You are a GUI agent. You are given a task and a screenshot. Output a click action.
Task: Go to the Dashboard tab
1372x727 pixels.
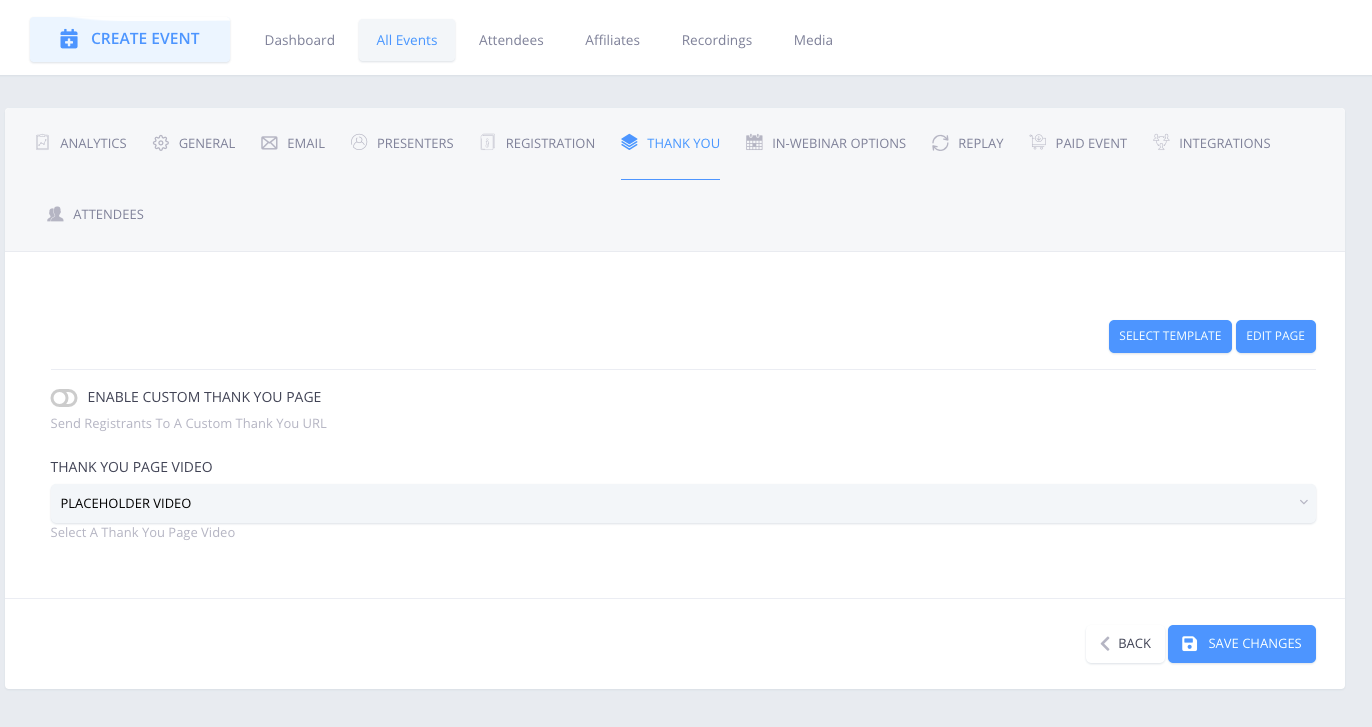(x=299, y=40)
